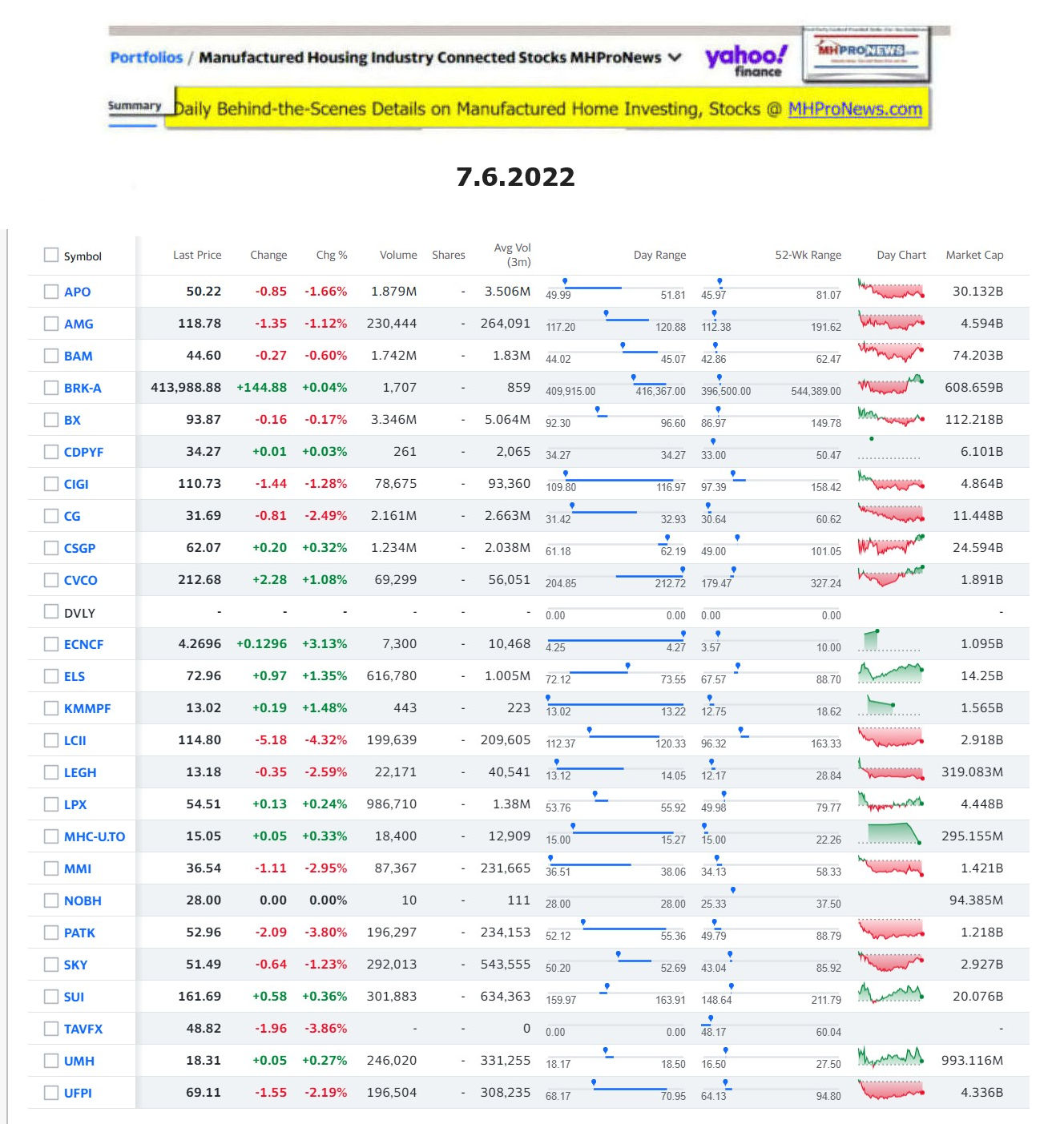View the MMI day chart sparkline
Viewport: 1064px width, 1124px height.
(891, 865)
